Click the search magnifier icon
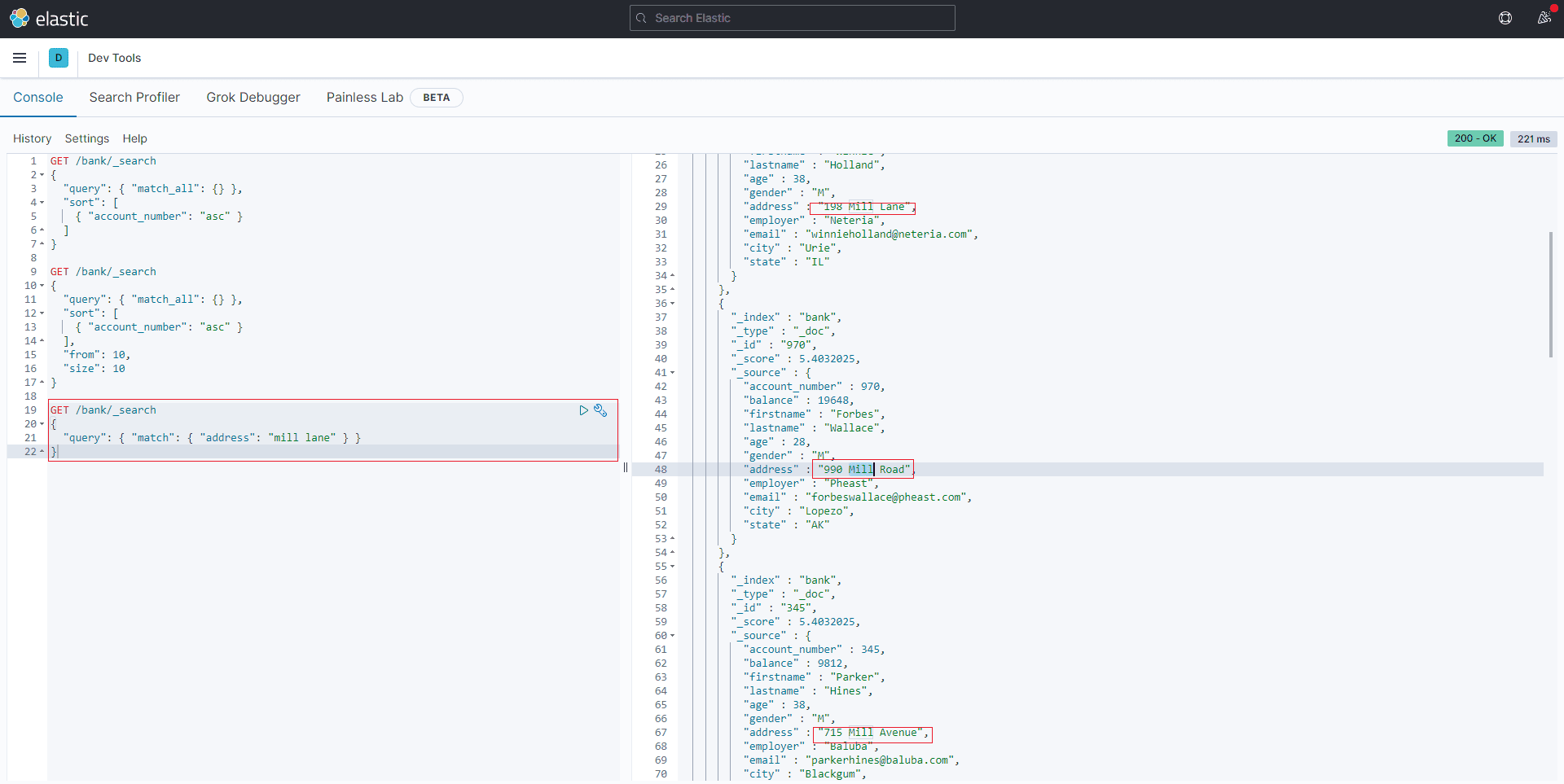This screenshot has height=784, width=1564. [642, 18]
